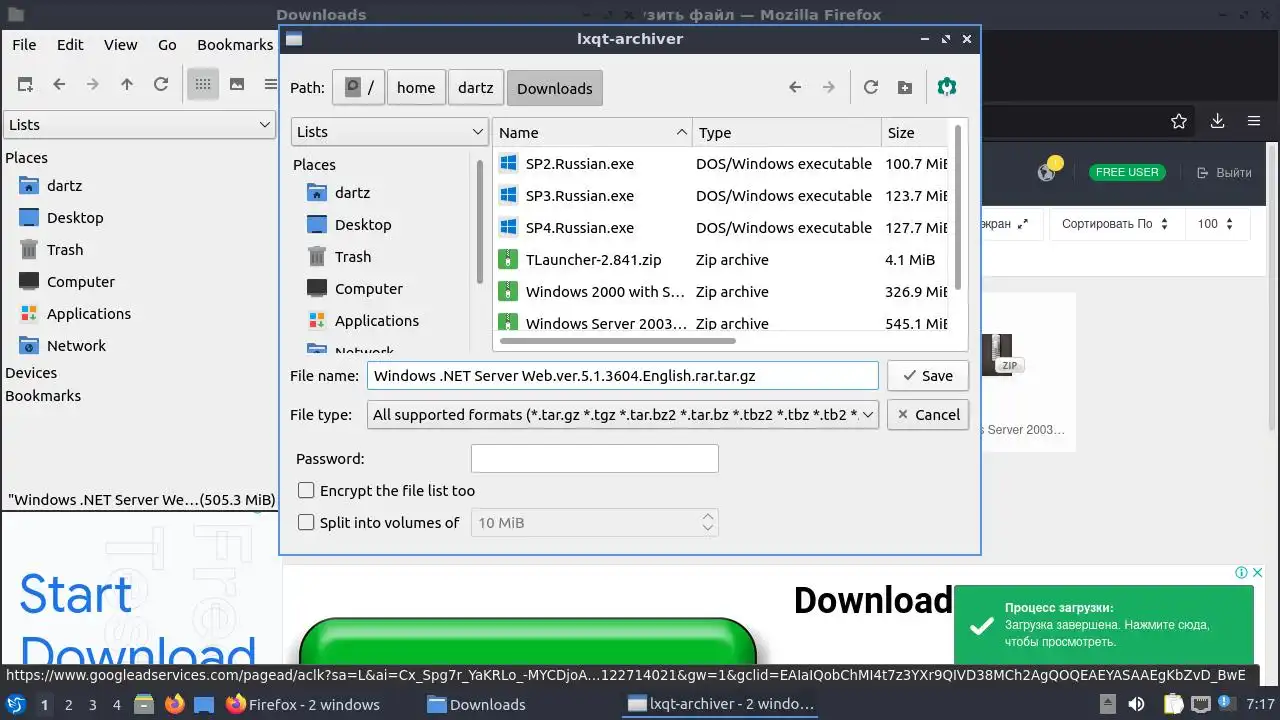
Task: Go back in Downloads file manager toolbar
Action: (x=59, y=85)
